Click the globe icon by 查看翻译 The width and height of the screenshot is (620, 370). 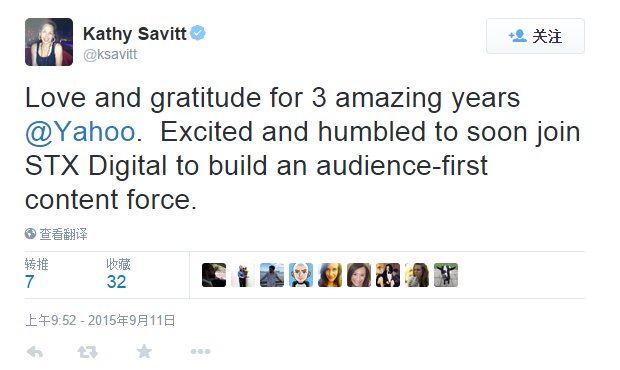tap(30, 234)
